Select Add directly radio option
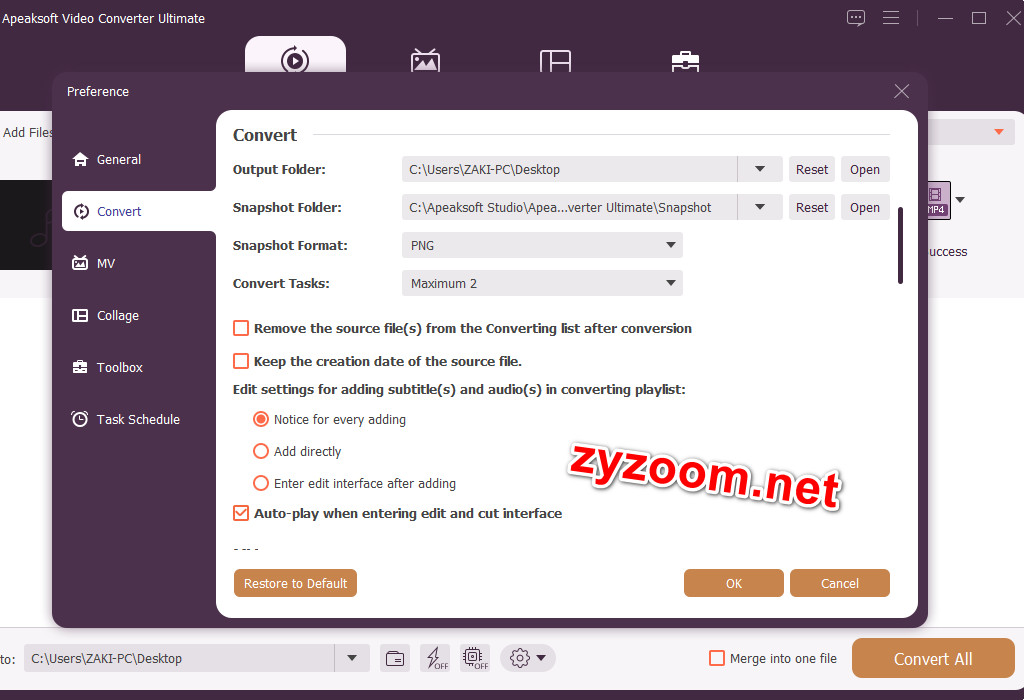1024x700 pixels. (x=261, y=451)
